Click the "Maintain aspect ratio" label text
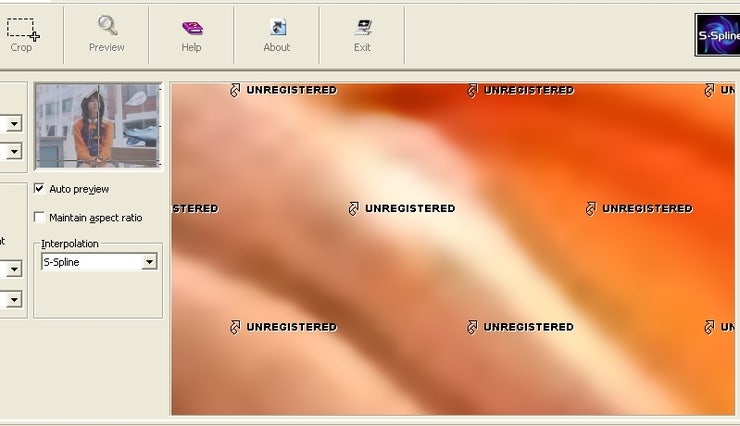Viewport: 740px width, 426px height. pos(95,218)
